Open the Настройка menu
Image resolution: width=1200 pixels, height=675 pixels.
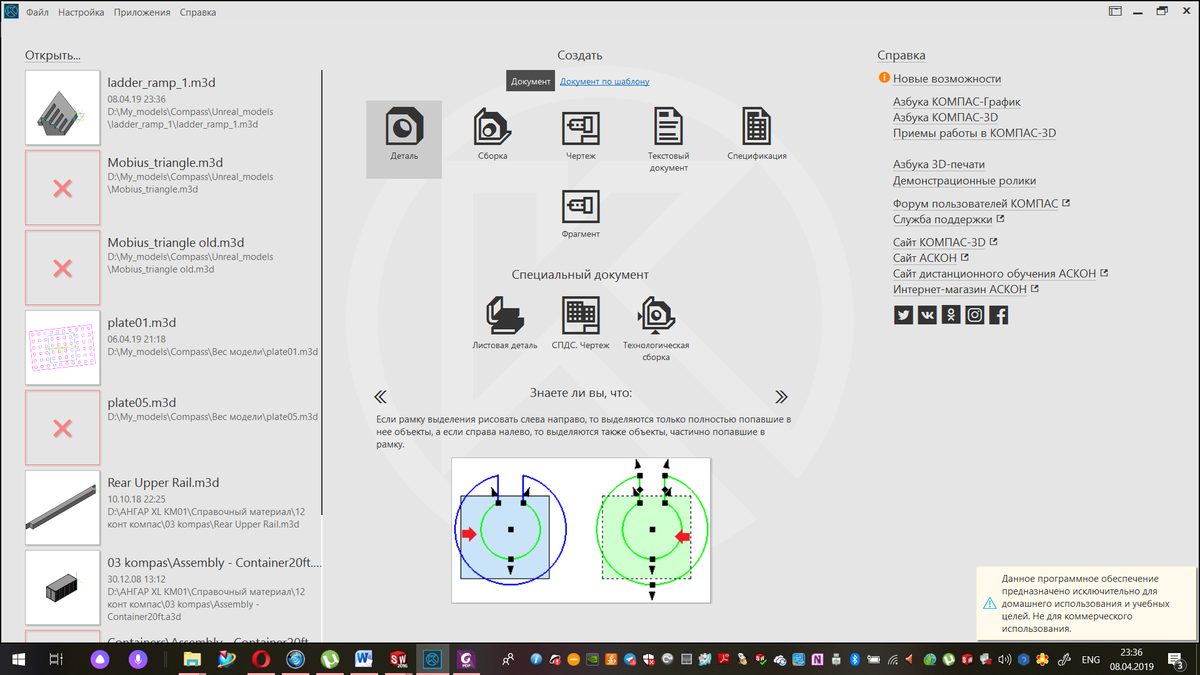(81, 13)
